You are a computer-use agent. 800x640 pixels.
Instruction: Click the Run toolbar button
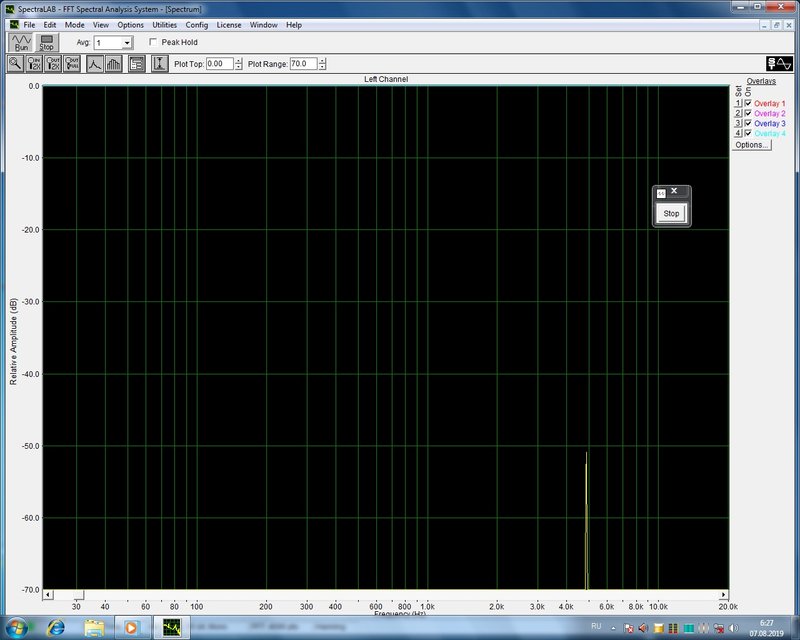point(21,42)
